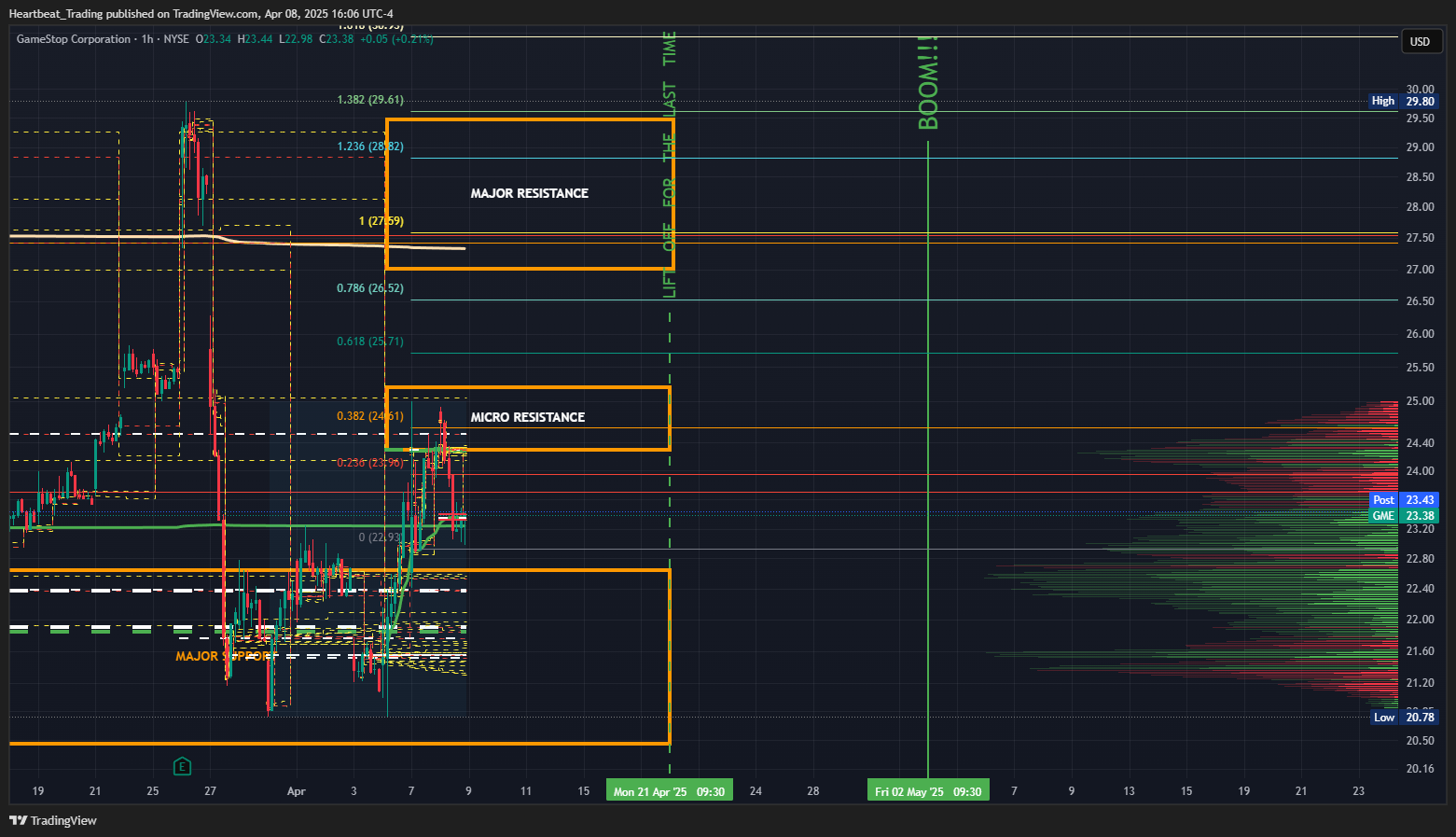Click the 23 date on time axis
Image resolution: width=1456 pixels, height=837 pixels.
coord(1358,791)
